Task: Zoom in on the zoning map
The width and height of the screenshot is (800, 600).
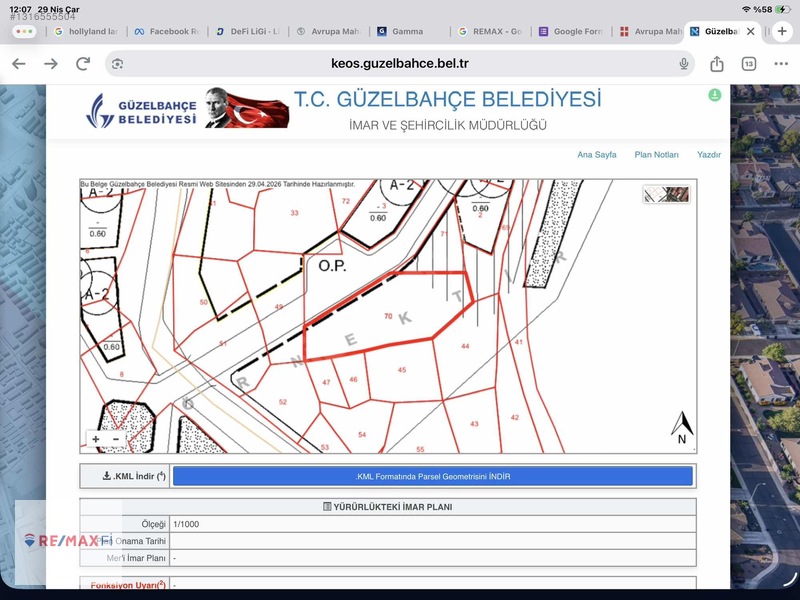Action: 95,439
